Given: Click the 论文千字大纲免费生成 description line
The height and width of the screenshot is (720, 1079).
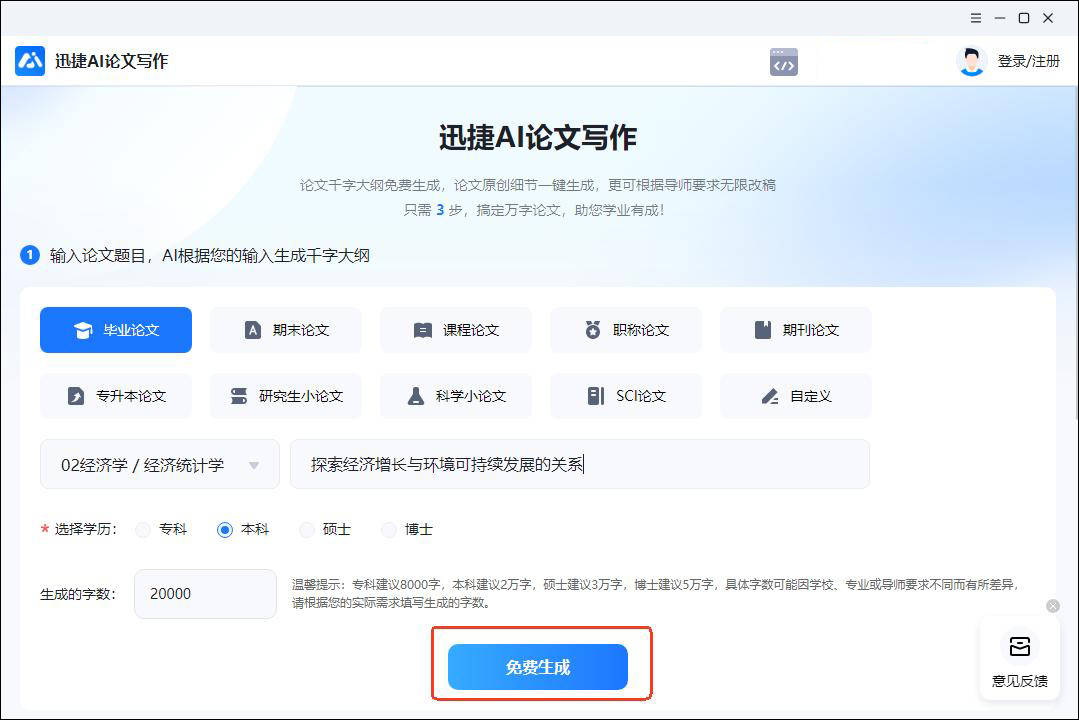Looking at the screenshot, I should pos(537,185).
